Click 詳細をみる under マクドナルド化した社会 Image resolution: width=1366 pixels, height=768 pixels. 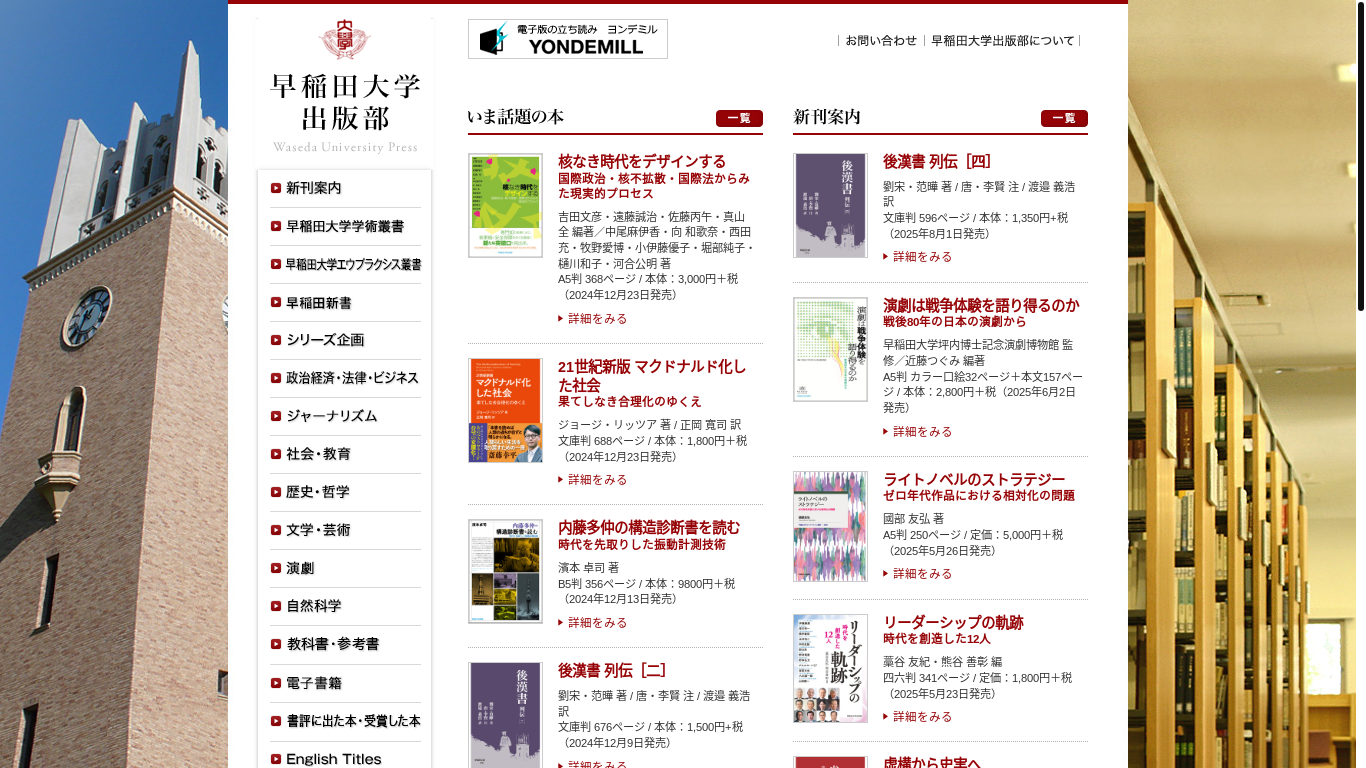593,480
